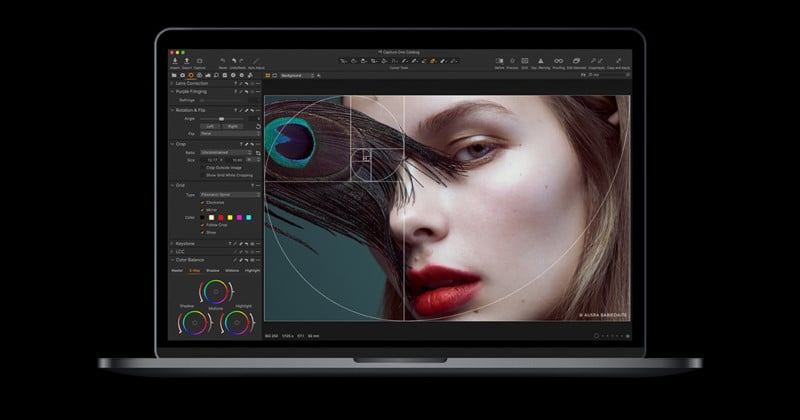This screenshot has width=800, height=420.
Task: Pick the yellow grid color swatch
Action: (x=230, y=217)
